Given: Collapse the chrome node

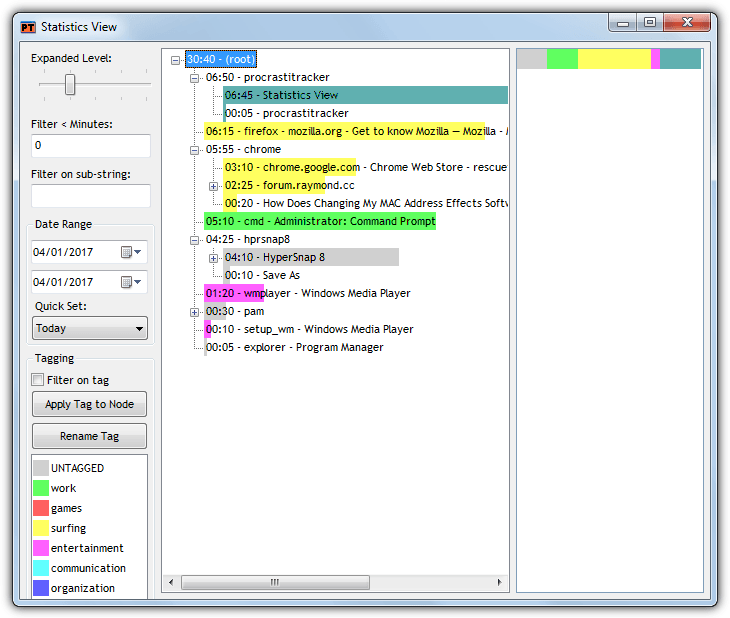Looking at the screenshot, I should pos(194,150).
